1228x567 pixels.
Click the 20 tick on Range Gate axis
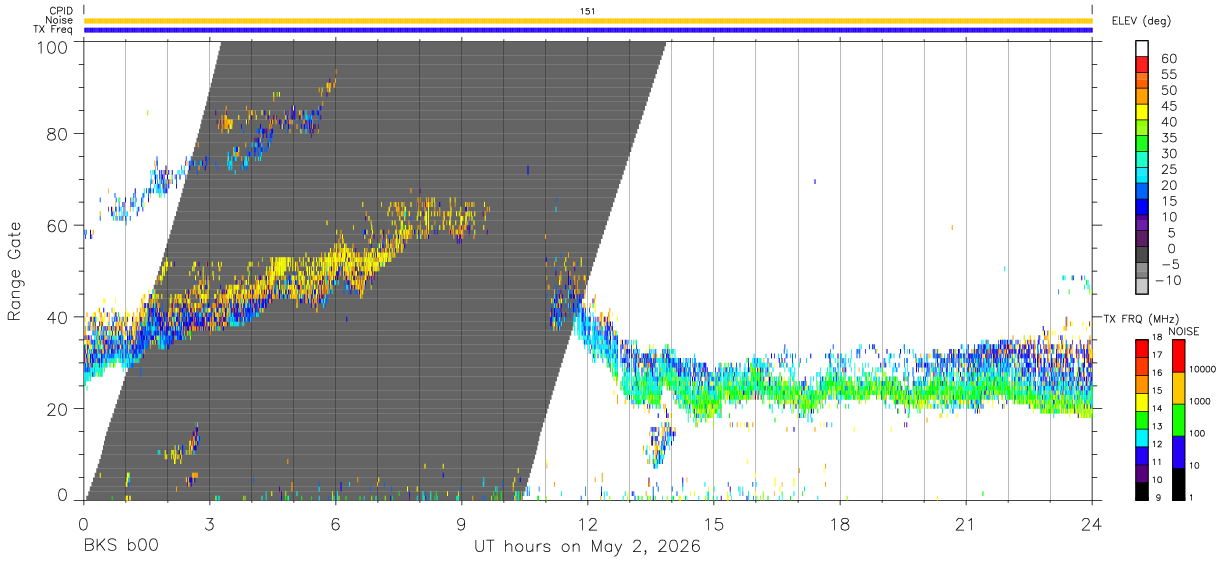pyautogui.click(x=59, y=409)
